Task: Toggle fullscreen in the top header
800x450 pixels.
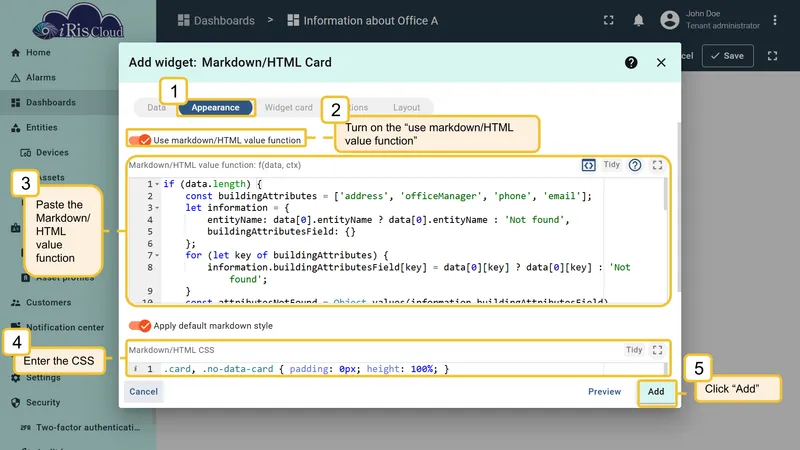Action: (x=609, y=20)
